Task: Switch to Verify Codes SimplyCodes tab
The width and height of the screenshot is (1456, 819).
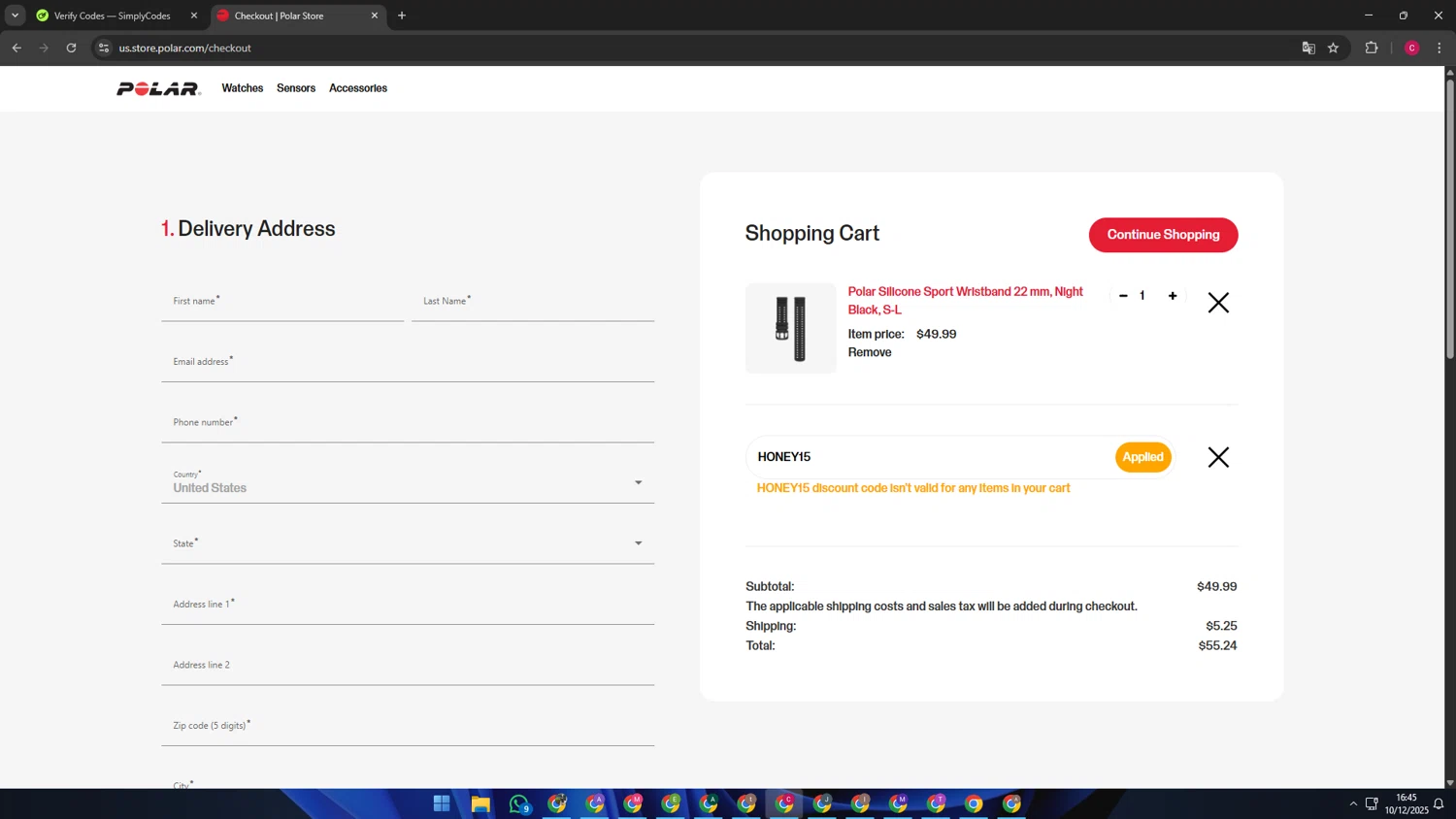Action: 112,16
